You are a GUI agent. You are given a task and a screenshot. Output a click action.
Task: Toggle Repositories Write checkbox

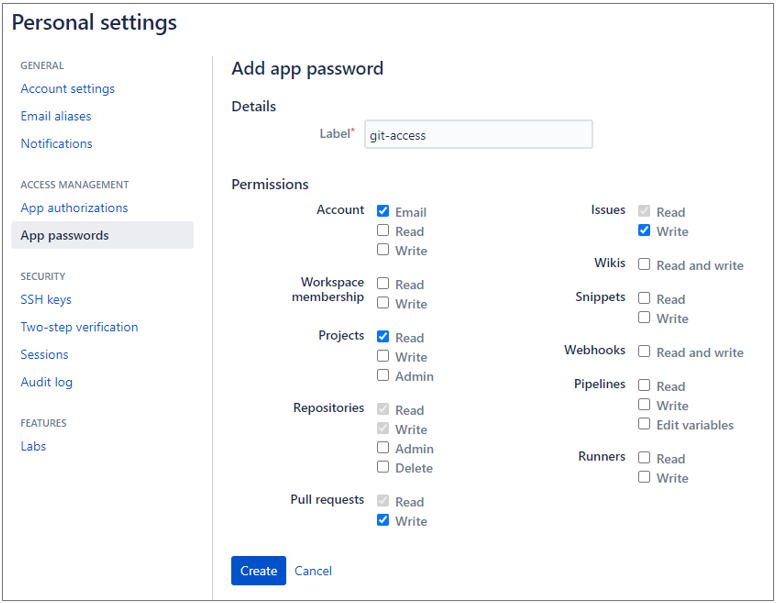(383, 428)
